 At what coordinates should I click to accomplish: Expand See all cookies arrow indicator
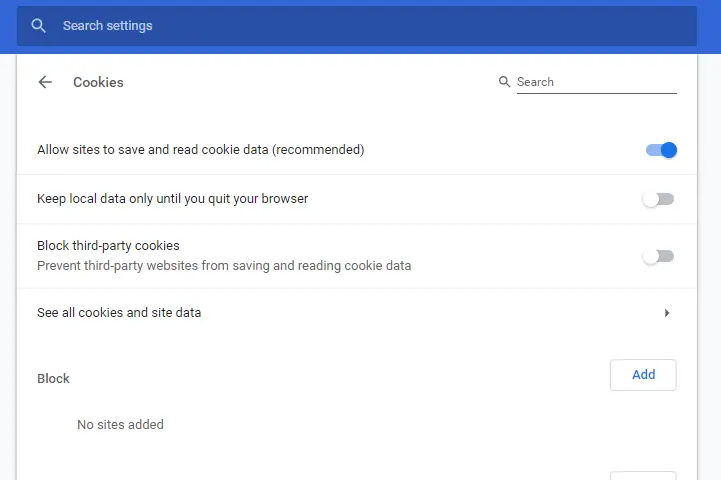667,313
